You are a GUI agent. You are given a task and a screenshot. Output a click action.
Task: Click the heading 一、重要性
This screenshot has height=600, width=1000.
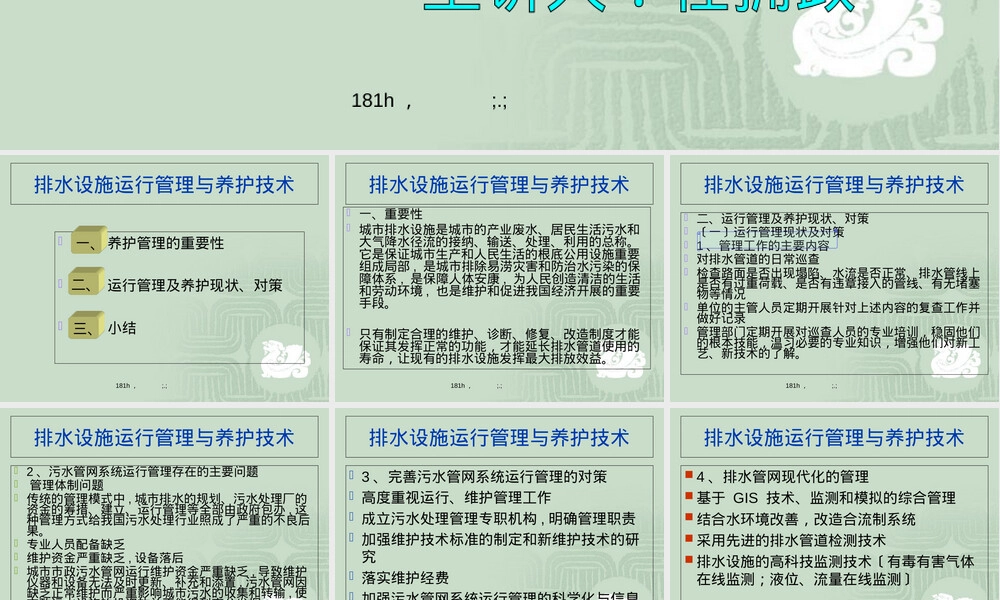pos(391,214)
